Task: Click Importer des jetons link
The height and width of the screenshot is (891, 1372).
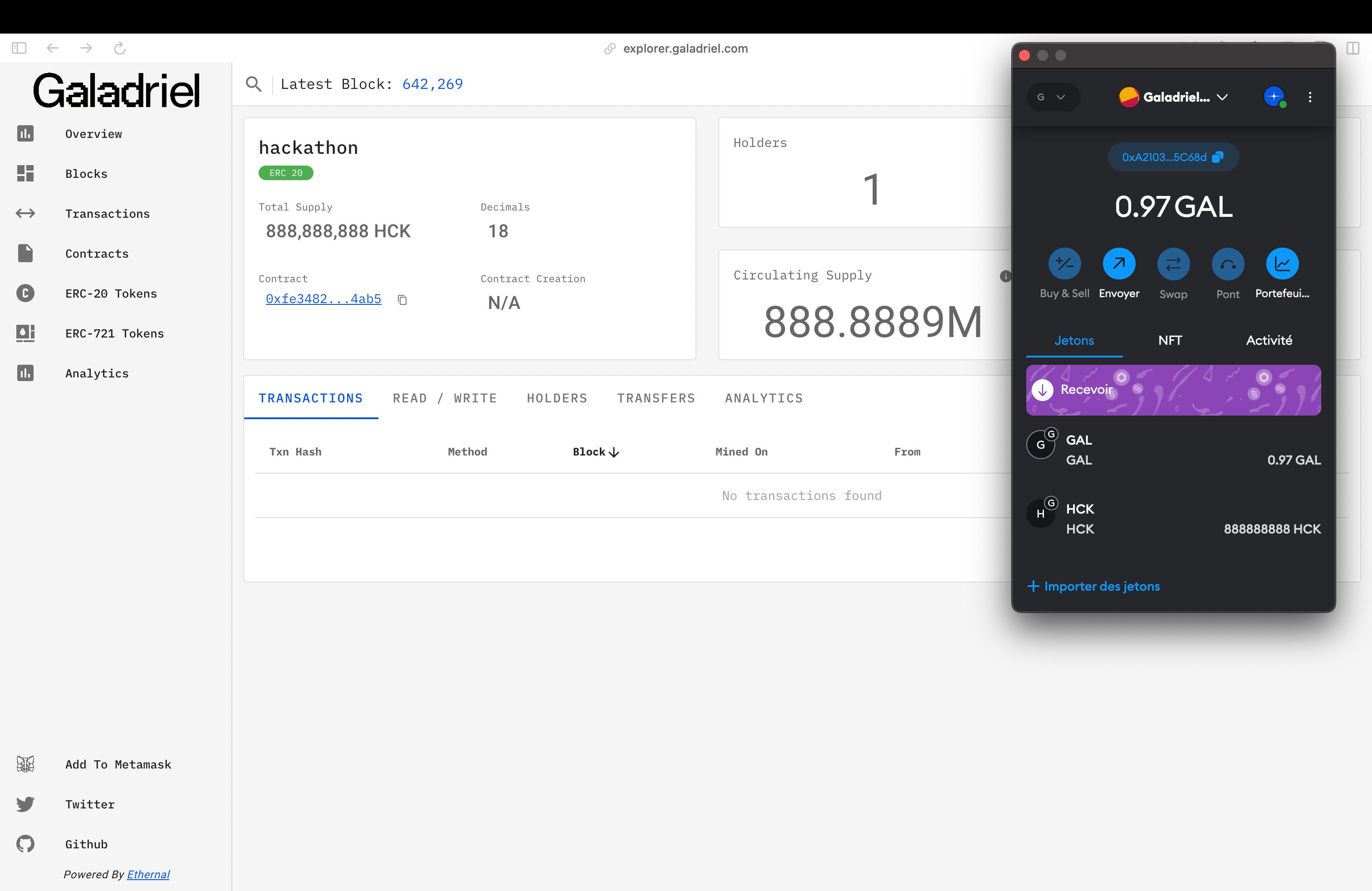Action: click(x=1093, y=586)
